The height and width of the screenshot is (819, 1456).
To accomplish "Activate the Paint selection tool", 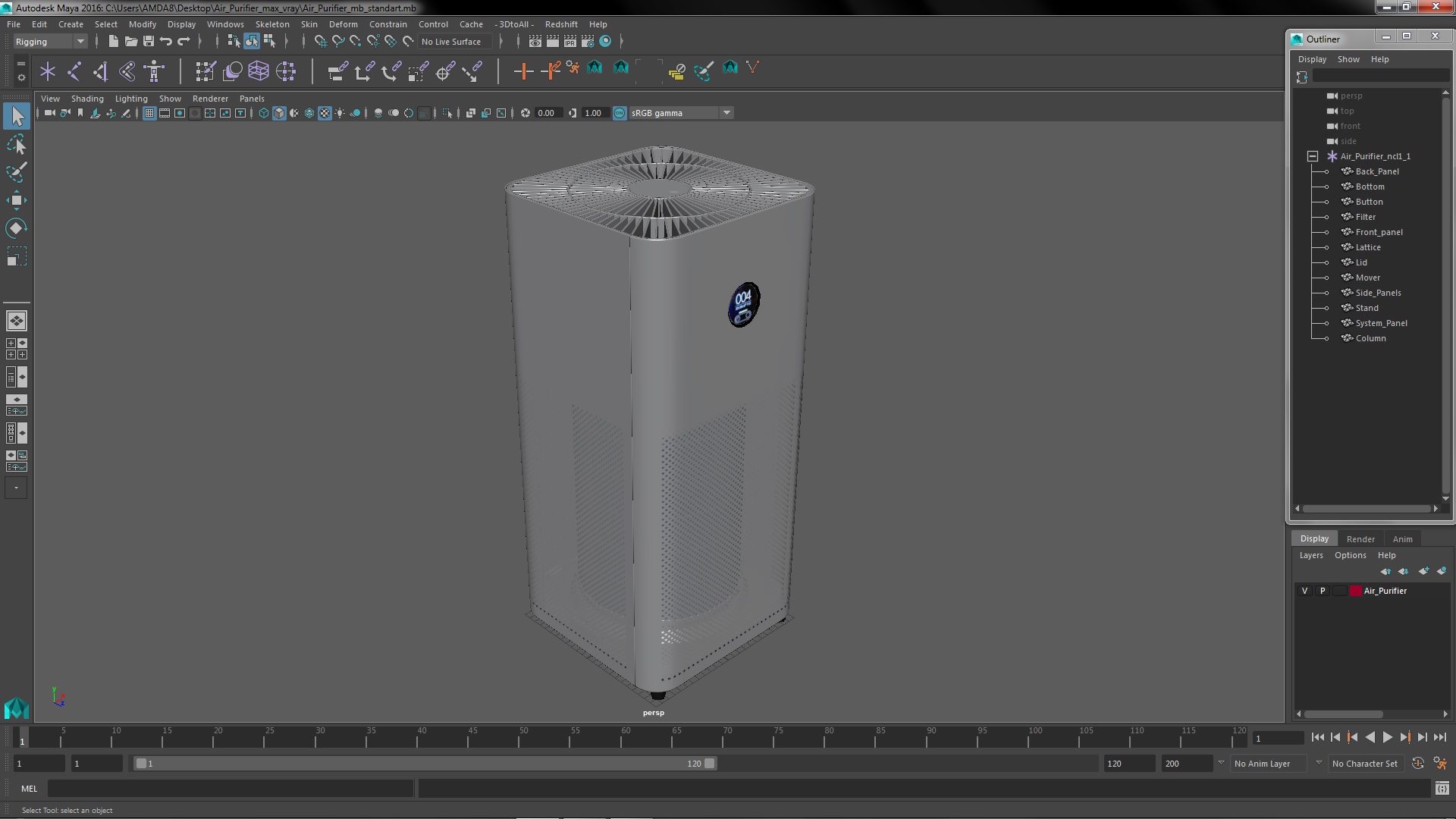I will [17, 172].
